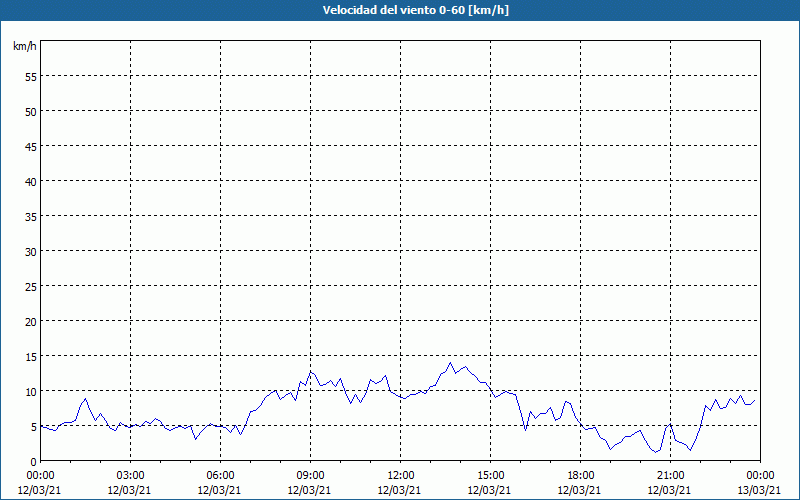
Task: Select the 0 value on the y-axis
Action: tap(33, 462)
